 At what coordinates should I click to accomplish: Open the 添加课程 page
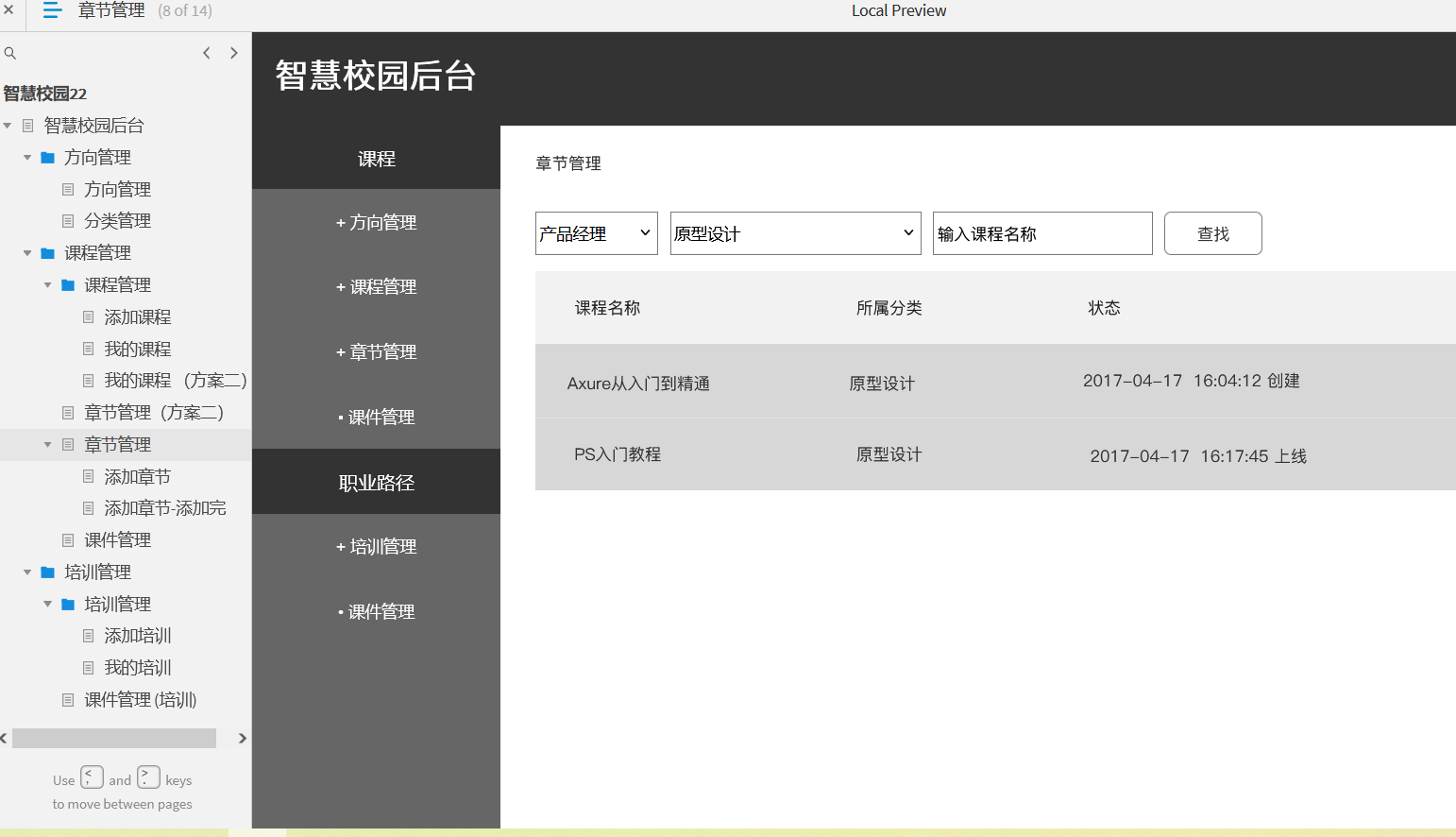(x=138, y=317)
